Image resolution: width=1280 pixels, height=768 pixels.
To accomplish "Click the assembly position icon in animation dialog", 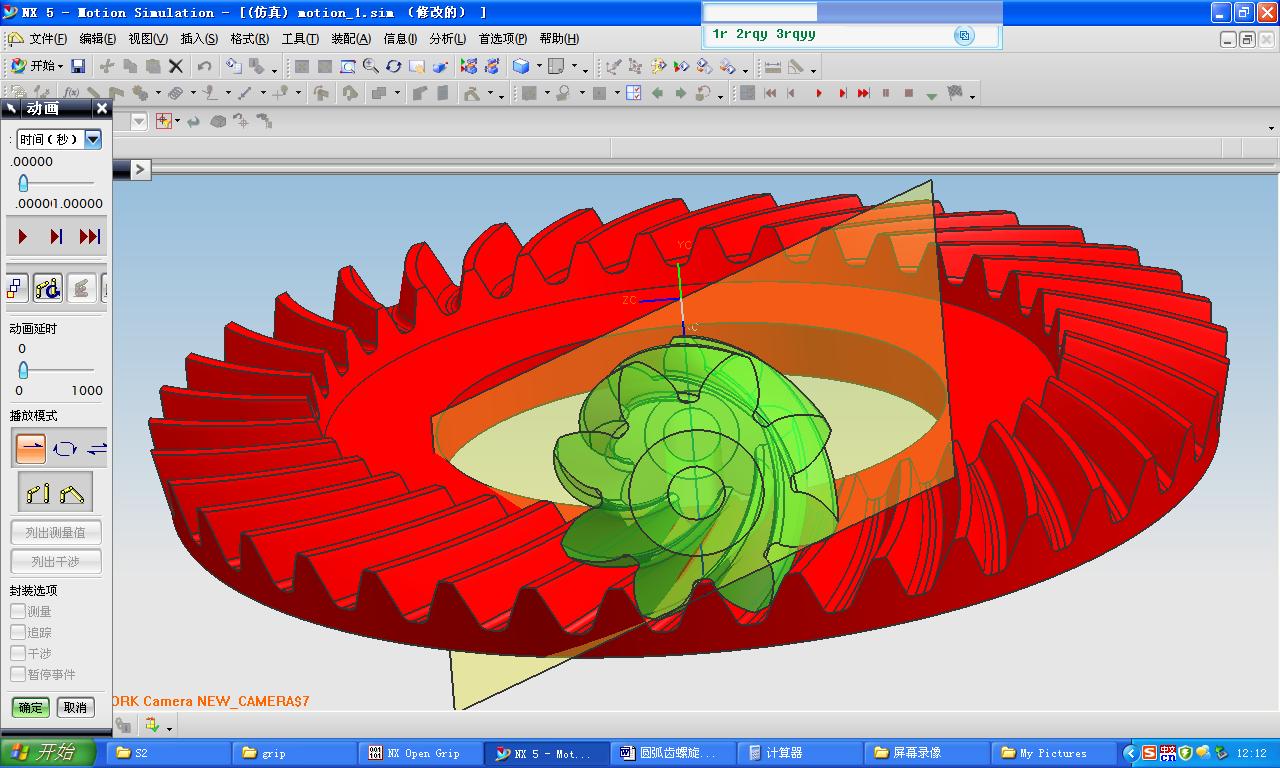I will pos(48,288).
